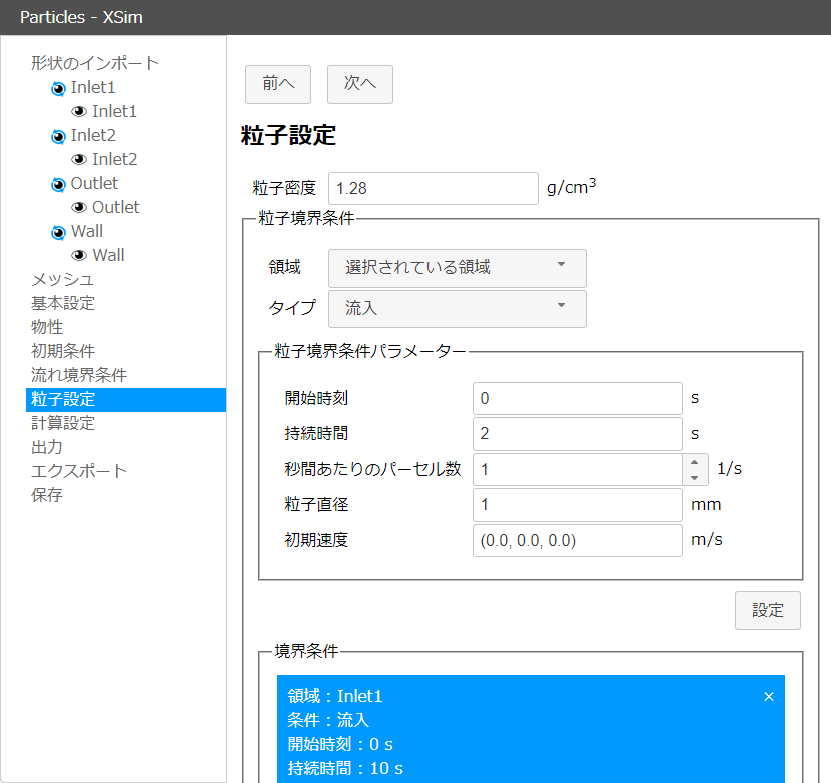Open 基本設定 section
The height and width of the screenshot is (783, 831).
click(x=63, y=303)
